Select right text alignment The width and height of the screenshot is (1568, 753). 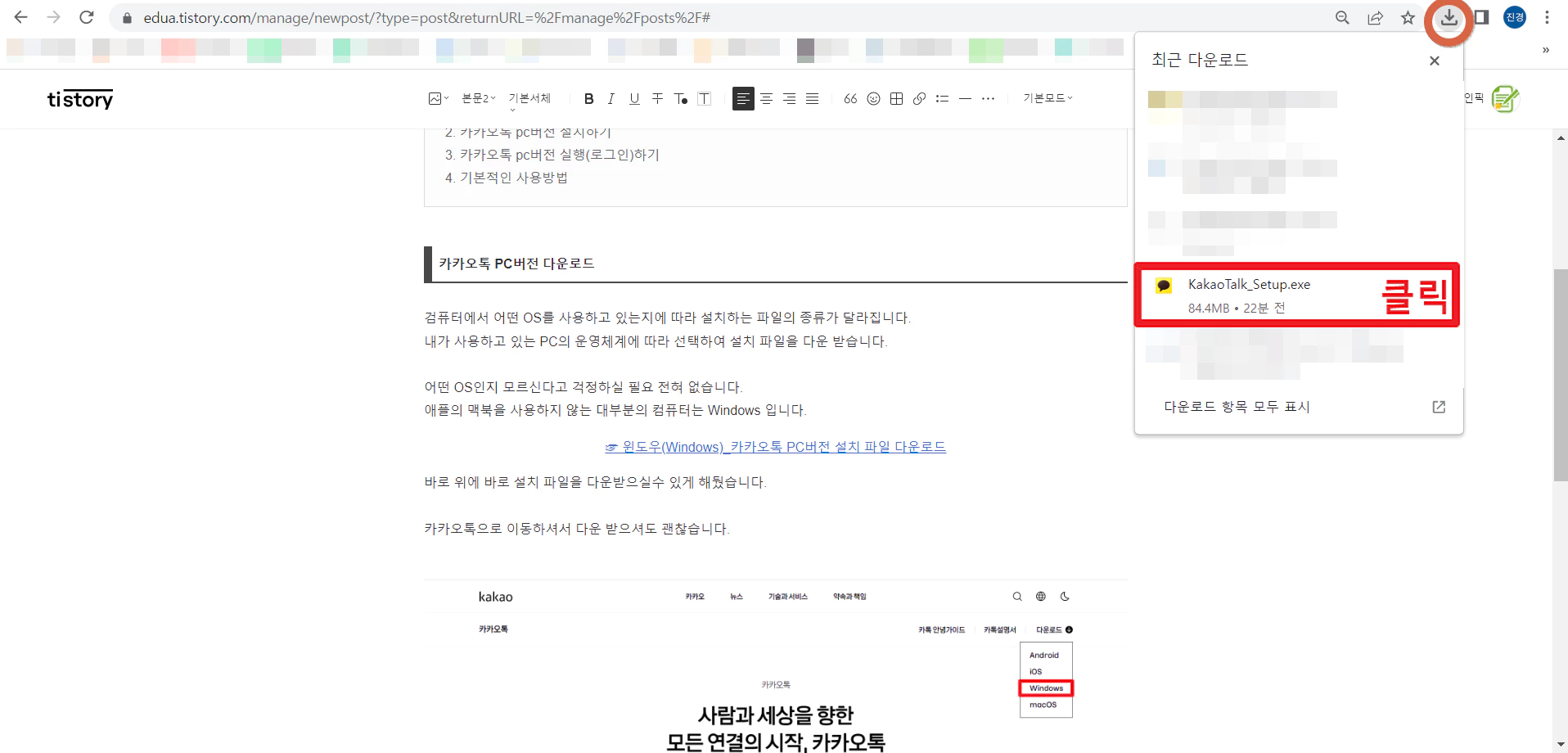pyautogui.click(x=789, y=98)
